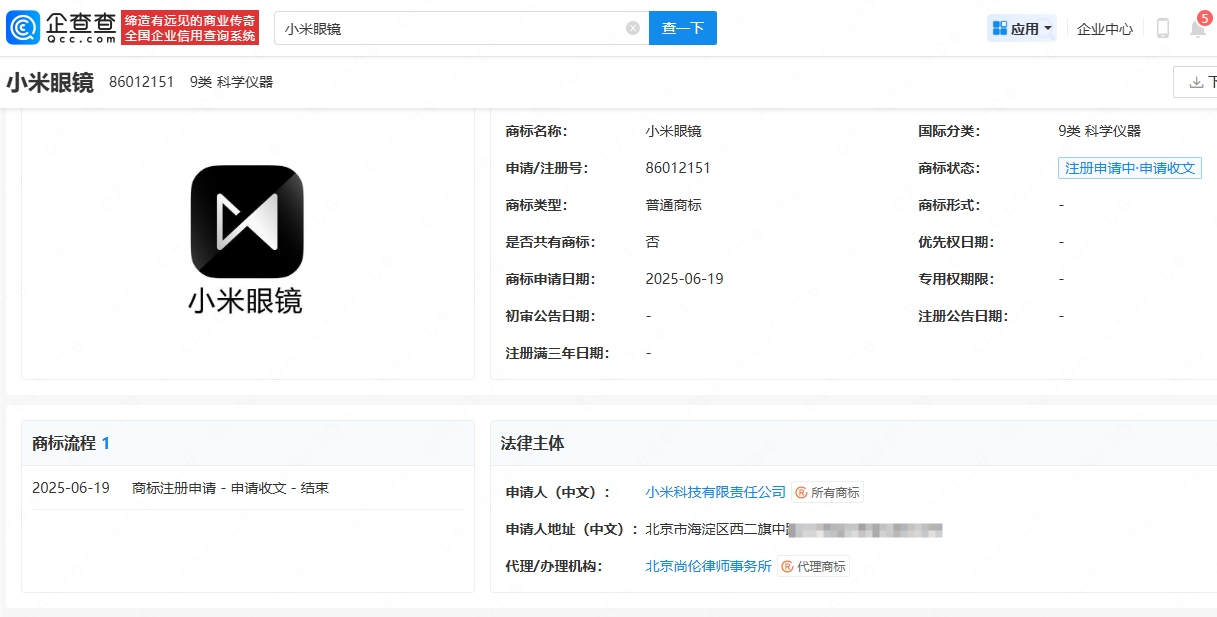This screenshot has height=617, width=1217.
Task: Click the 小米眼镜 trademark image
Action: 246,240
